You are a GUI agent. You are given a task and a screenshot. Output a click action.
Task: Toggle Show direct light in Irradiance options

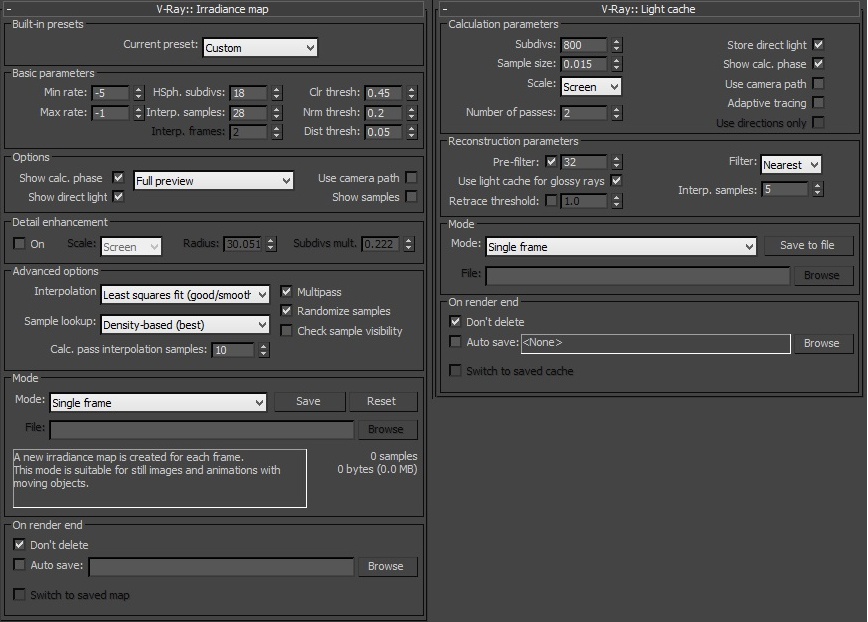118,196
